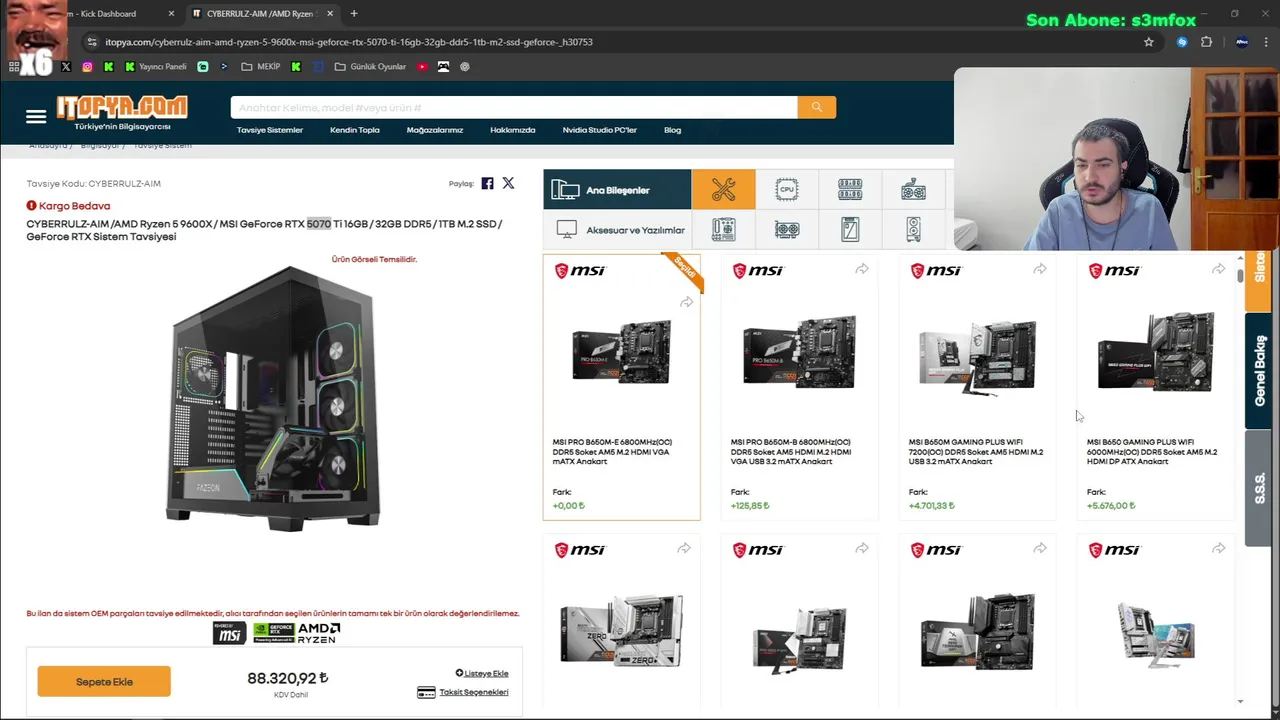This screenshot has height=720, width=1280.
Task: Select the Aksesuar ve Yazılımlar tab
Action: coord(617,230)
